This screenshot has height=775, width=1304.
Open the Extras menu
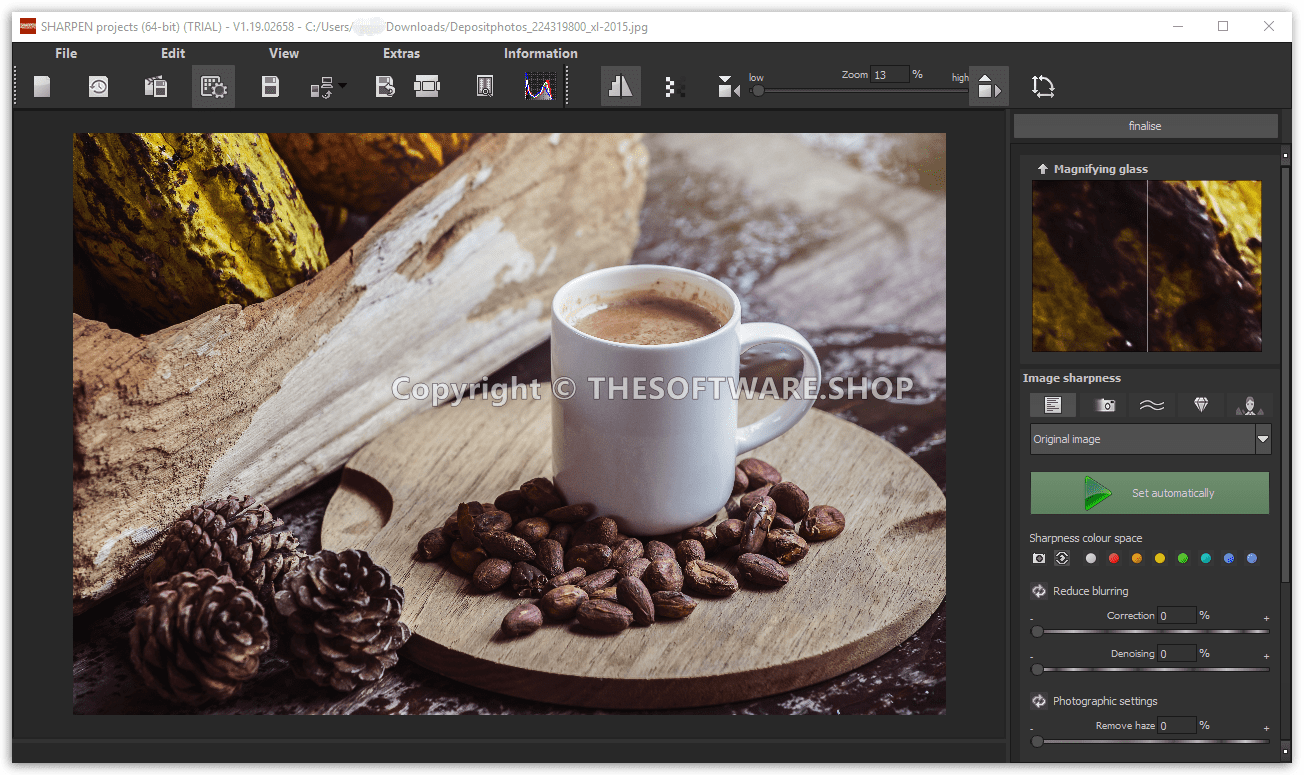click(401, 53)
